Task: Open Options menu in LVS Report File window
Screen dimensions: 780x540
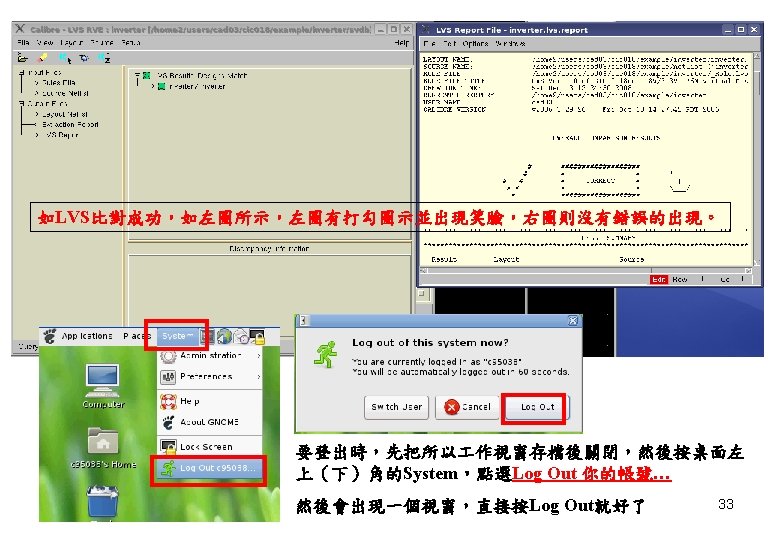Action: click(476, 44)
